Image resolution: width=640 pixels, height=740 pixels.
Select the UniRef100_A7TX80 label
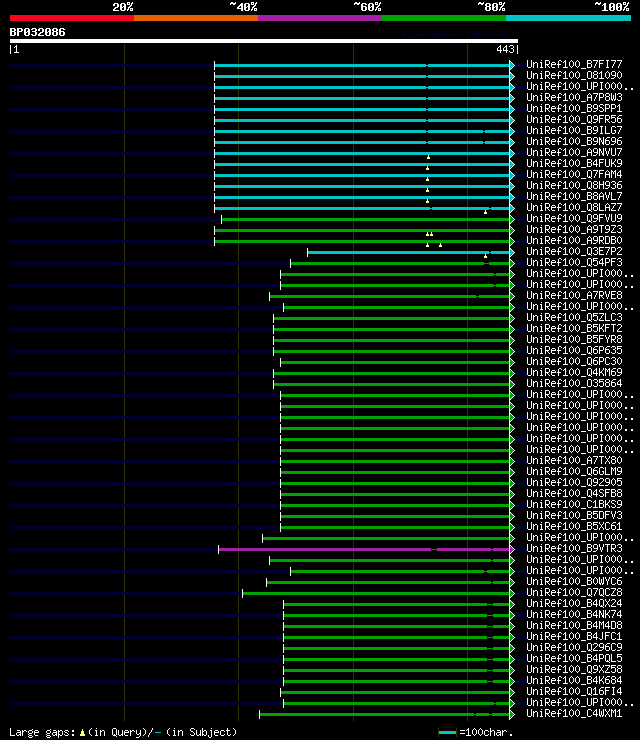(x=574, y=460)
